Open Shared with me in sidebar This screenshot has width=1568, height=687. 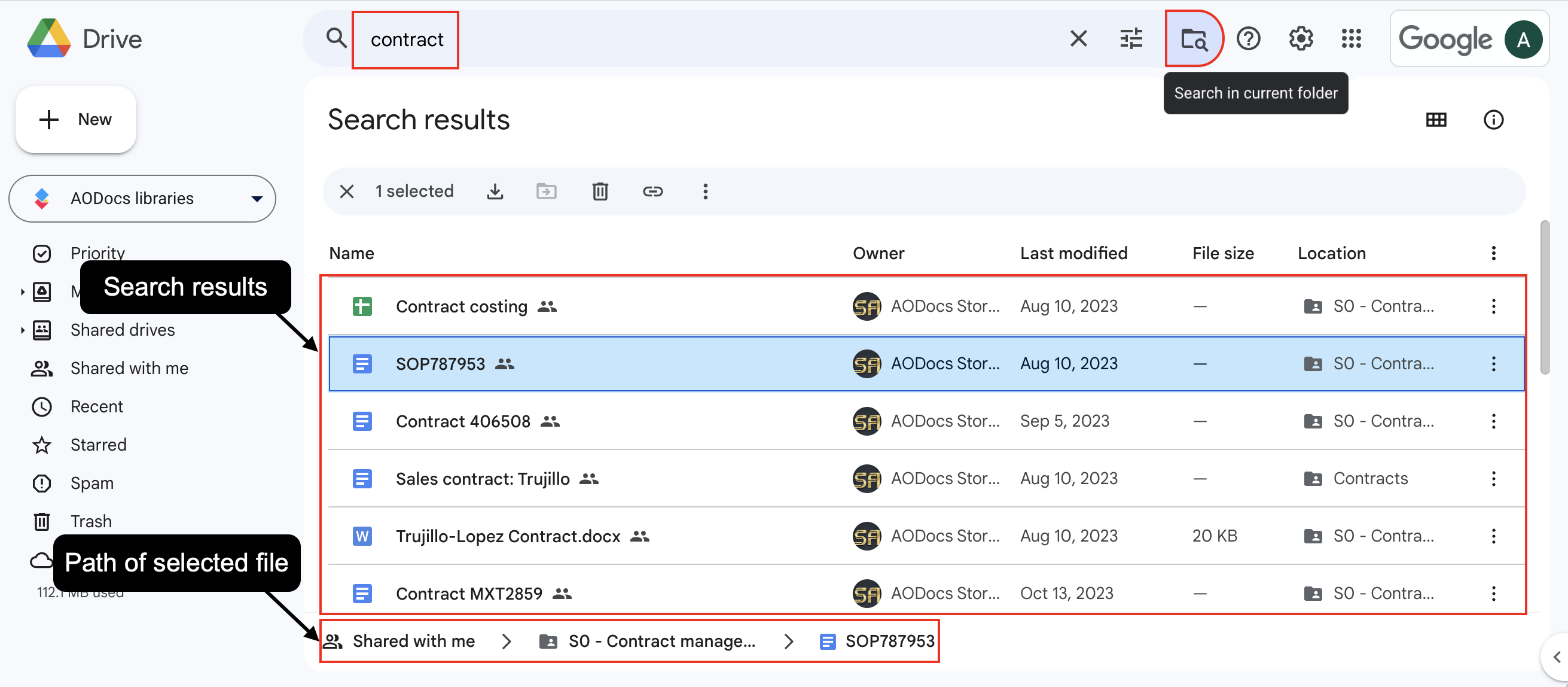[129, 369]
